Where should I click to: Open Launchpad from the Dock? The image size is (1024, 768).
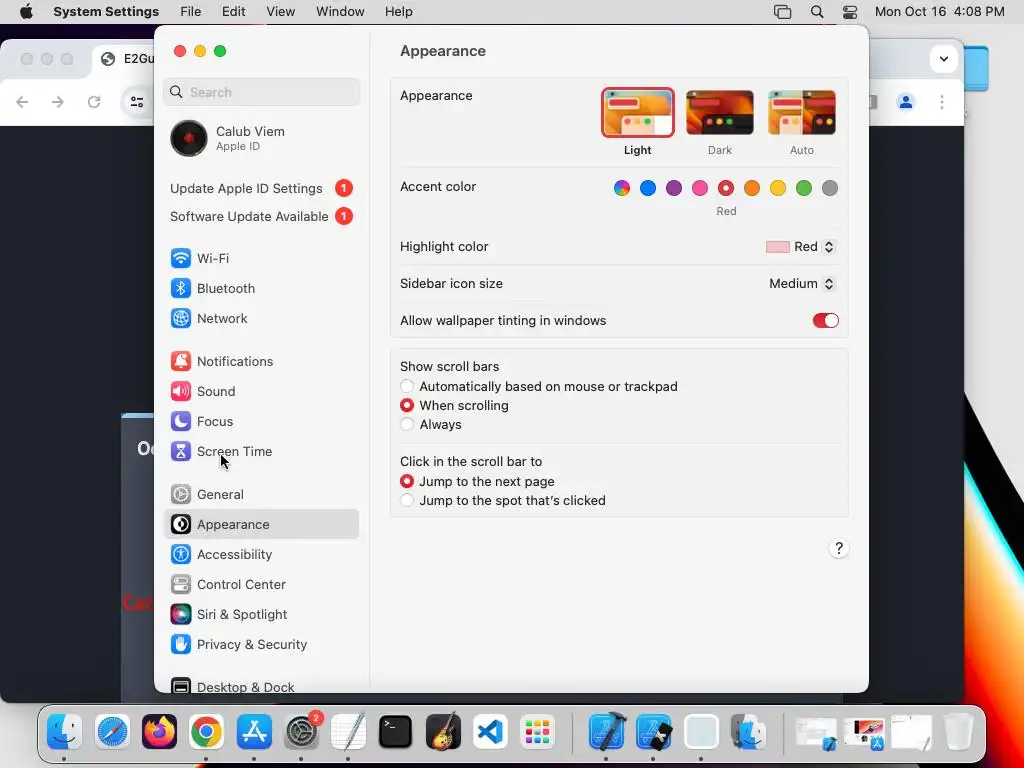537,731
